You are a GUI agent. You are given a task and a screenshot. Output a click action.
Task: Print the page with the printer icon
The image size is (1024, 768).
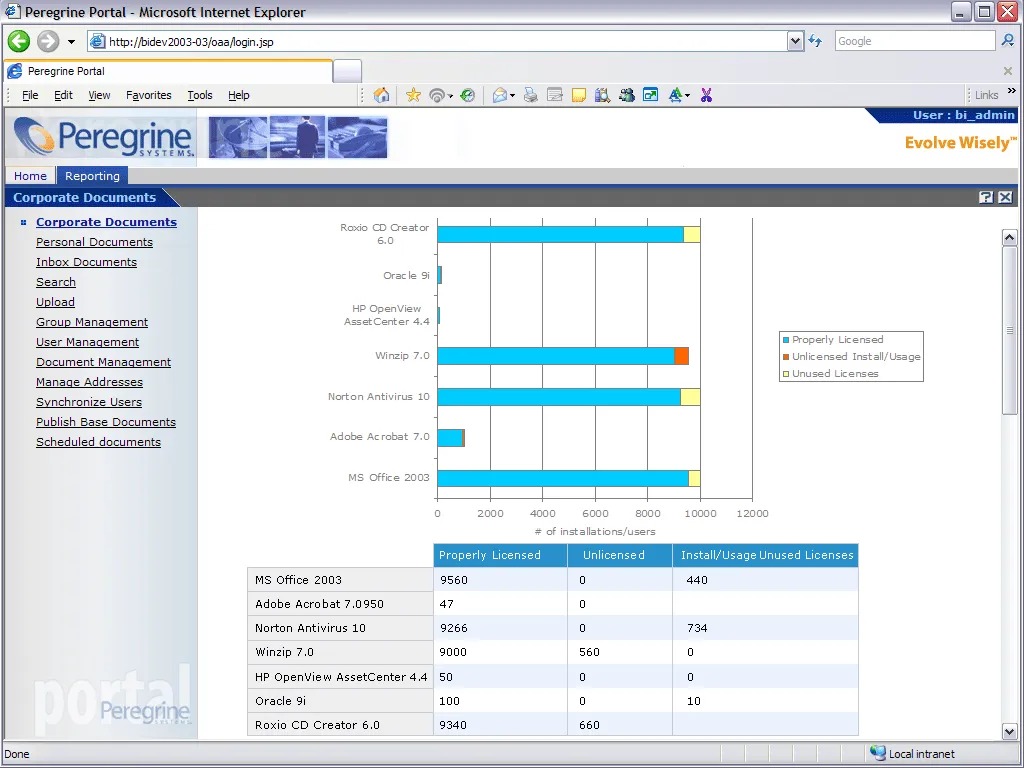point(530,95)
